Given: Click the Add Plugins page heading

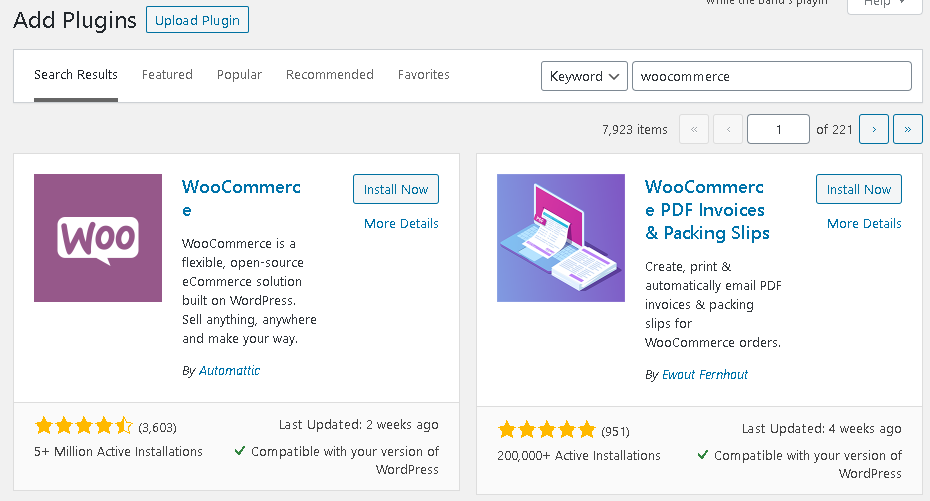Looking at the screenshot, I should [x=75, y=20].
